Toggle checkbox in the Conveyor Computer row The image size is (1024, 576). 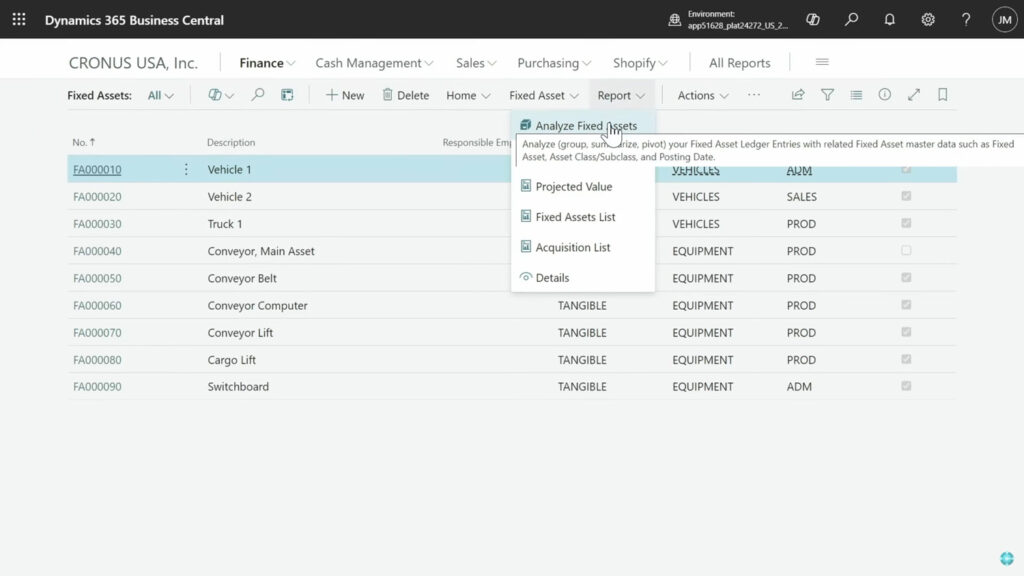coord(906,305)
